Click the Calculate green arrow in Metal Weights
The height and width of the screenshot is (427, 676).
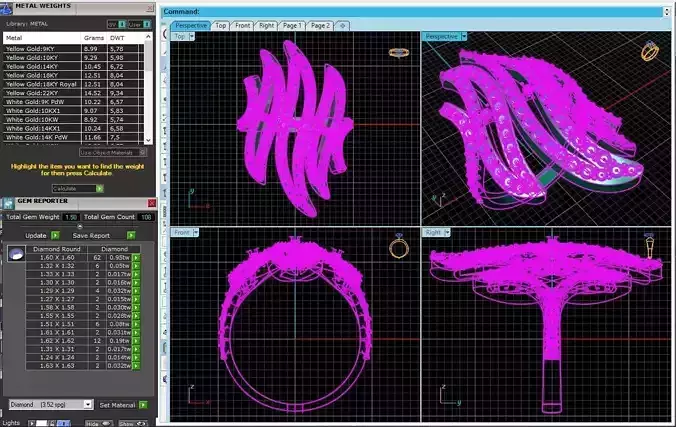click(100, 188)
